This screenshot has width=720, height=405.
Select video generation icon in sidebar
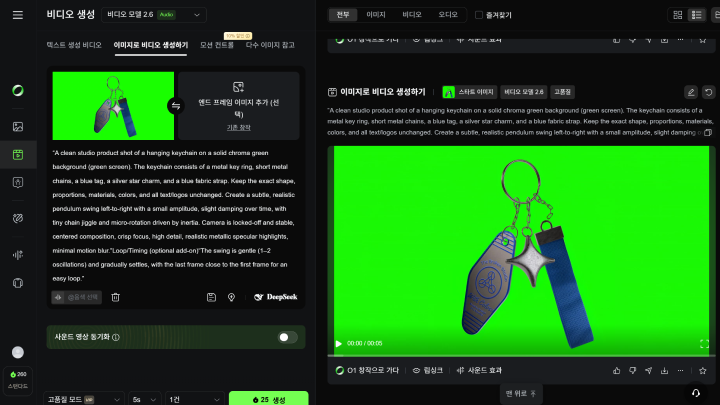click(18, 154)
